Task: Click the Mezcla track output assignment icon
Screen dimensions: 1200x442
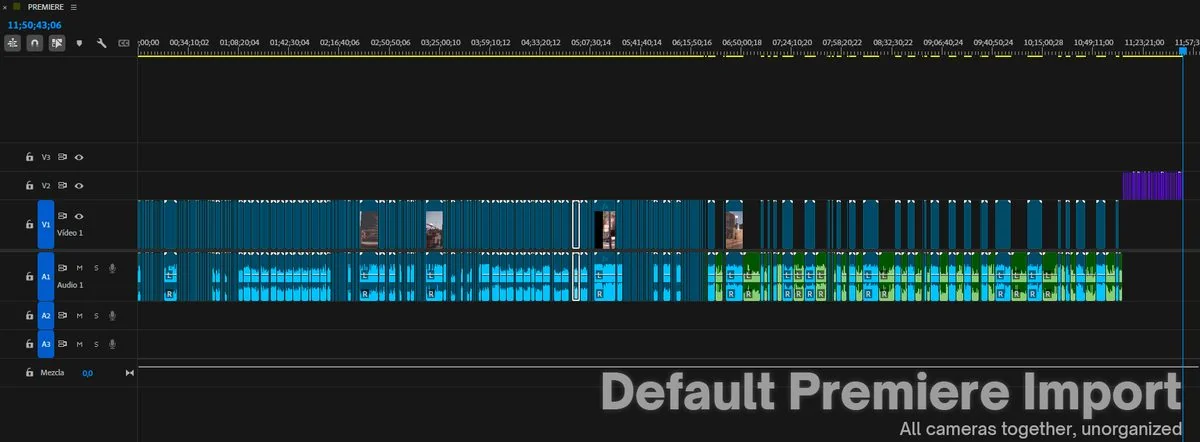Action: coord(129,373)
